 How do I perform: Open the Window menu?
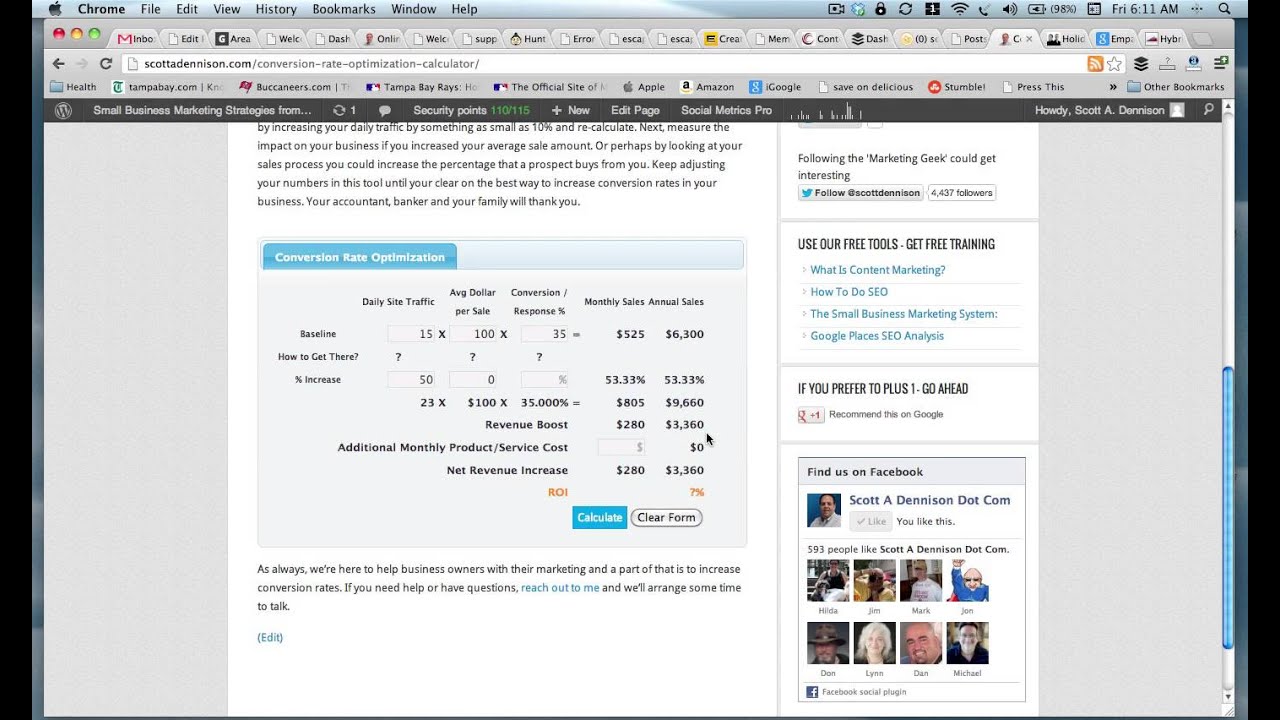[413, 9]
